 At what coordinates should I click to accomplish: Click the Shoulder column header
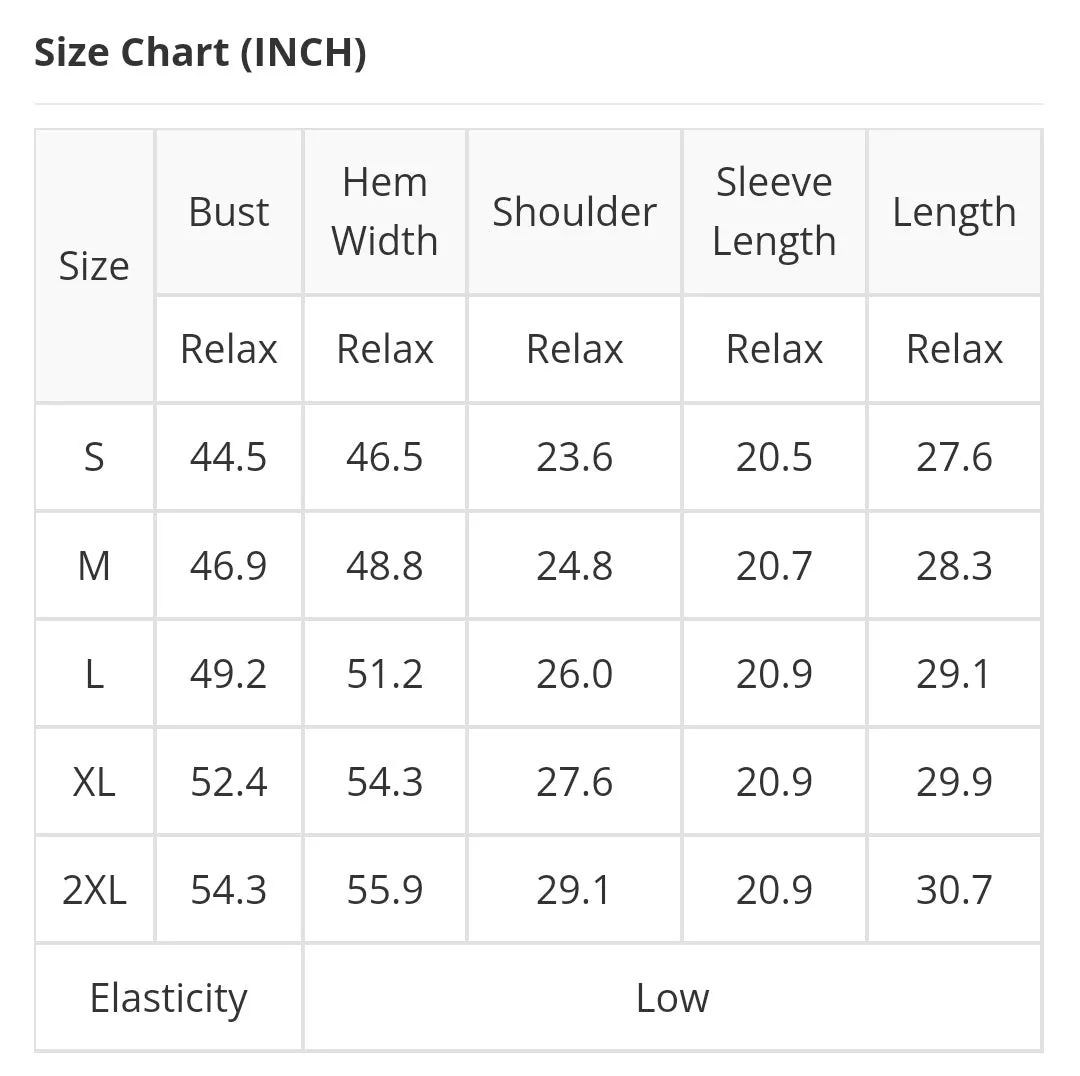(x=574, y=211)
